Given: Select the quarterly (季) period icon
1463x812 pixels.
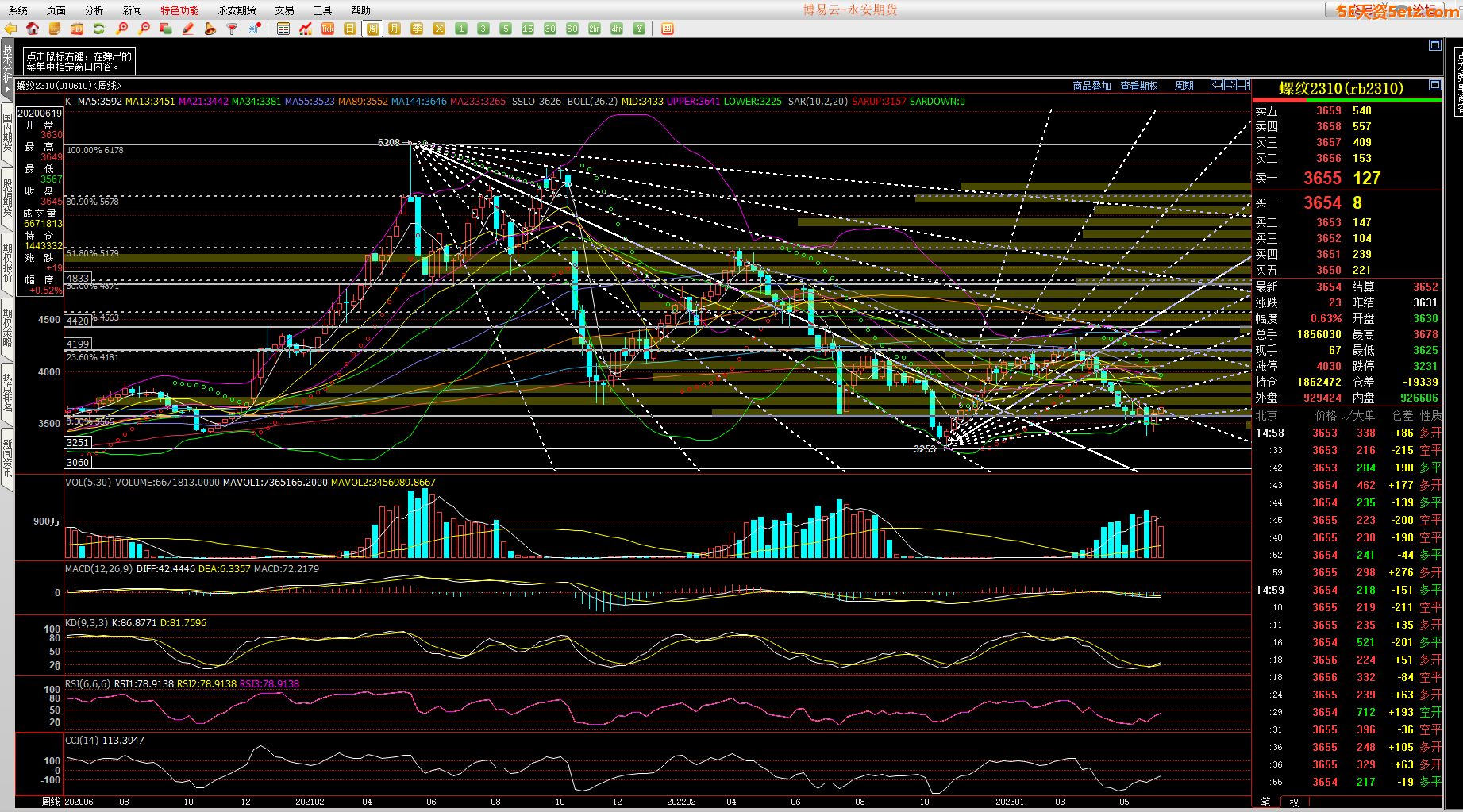Looking at the screenshot, I should click(x=417, y=29).
